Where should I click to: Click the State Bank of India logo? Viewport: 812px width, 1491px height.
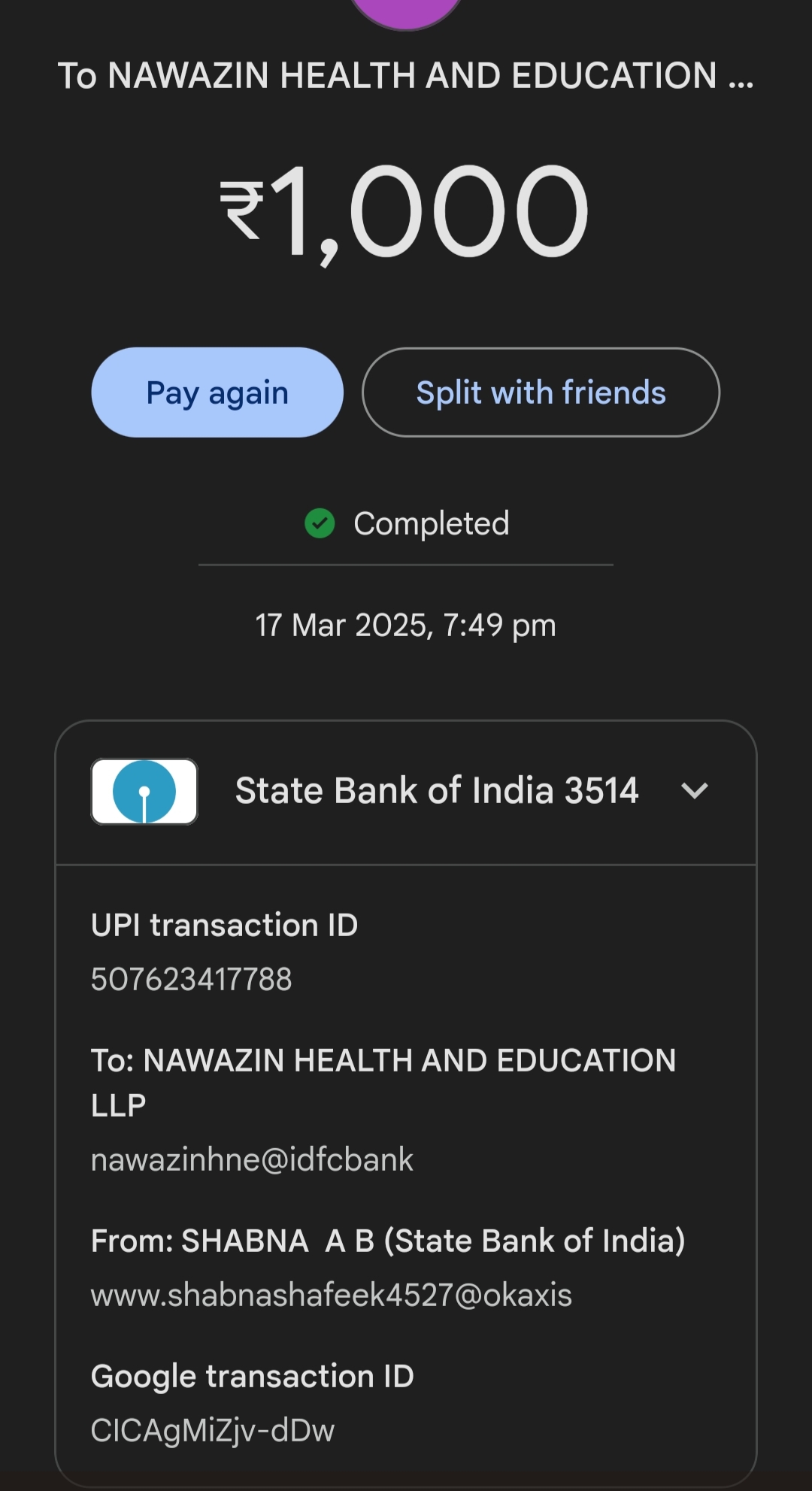coord(144,792)
